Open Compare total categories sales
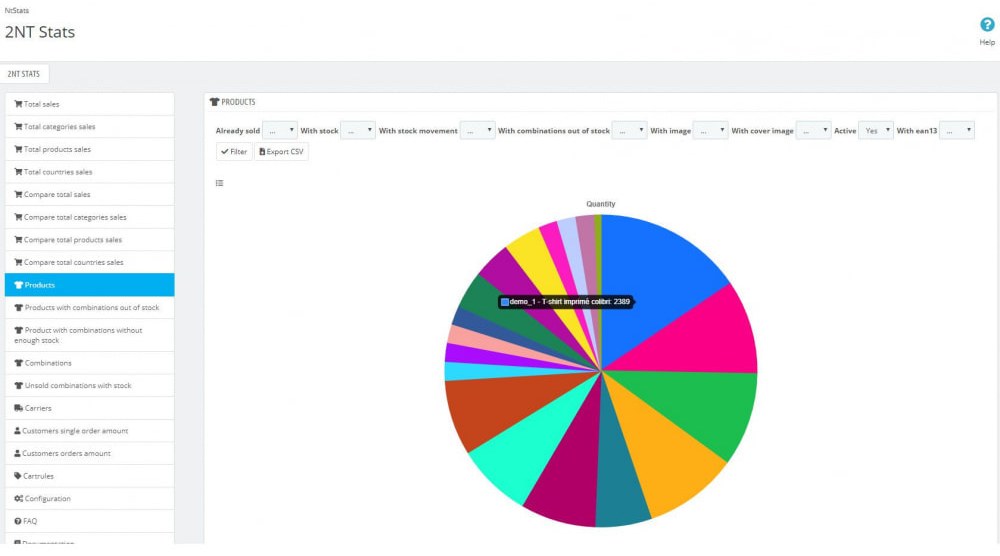Image resolution: width=1000 pixels, height=556 pixels. click(x=89, y=217)
